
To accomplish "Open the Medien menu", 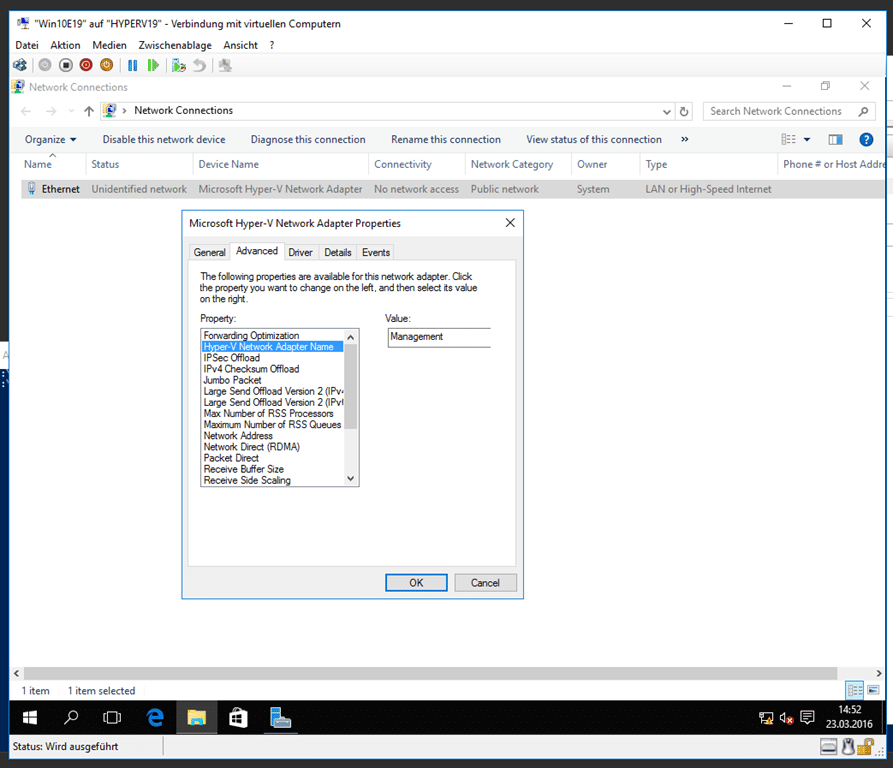I will pos(109,45).
